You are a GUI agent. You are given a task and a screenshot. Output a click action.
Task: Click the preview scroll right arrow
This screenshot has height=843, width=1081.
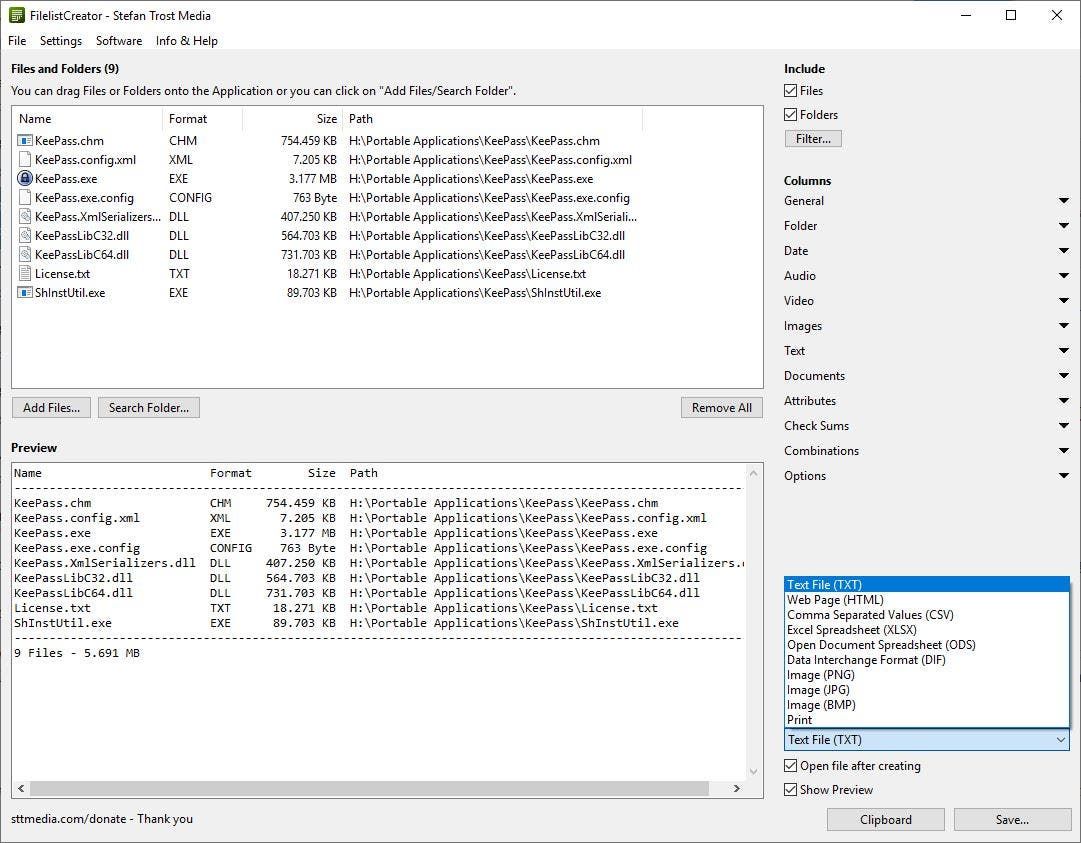click(736, 788)
